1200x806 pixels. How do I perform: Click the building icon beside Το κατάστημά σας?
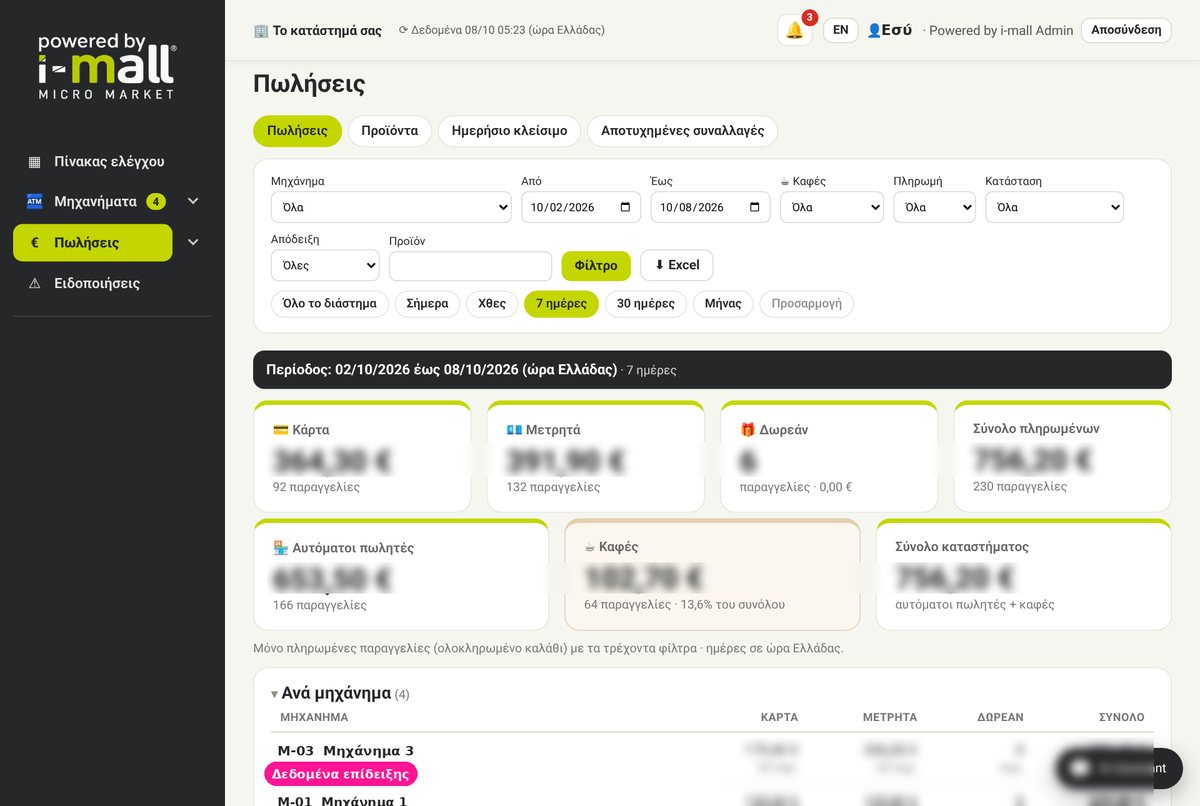[261, 31]
